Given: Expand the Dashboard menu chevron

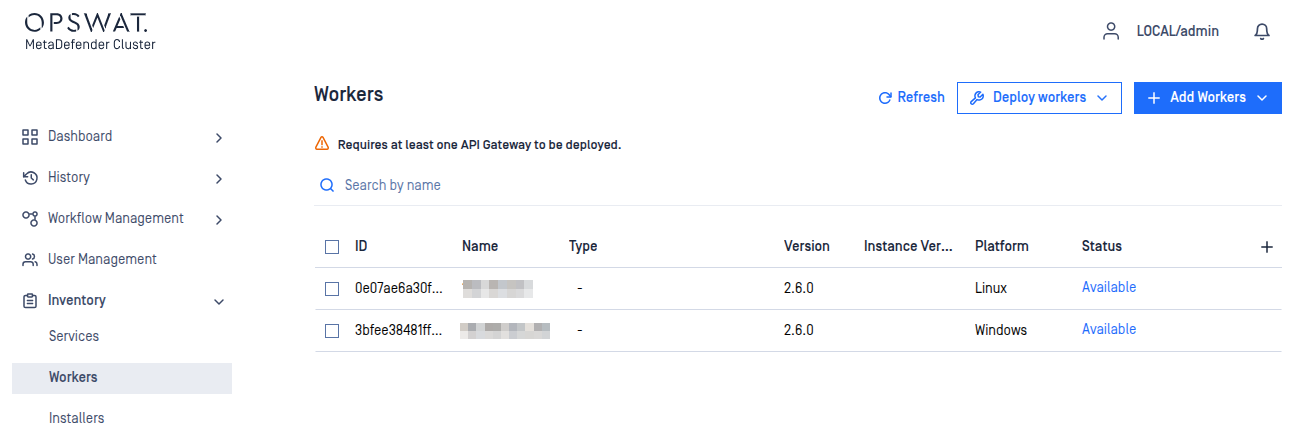Looking at the screenshot, I should tap(219, 138).
